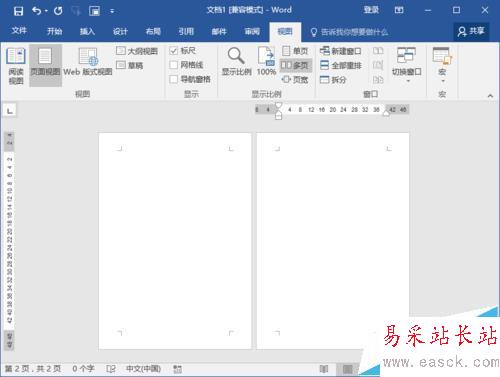Open the 文件 tab
The image size is (500, 377).
(19, 31)
